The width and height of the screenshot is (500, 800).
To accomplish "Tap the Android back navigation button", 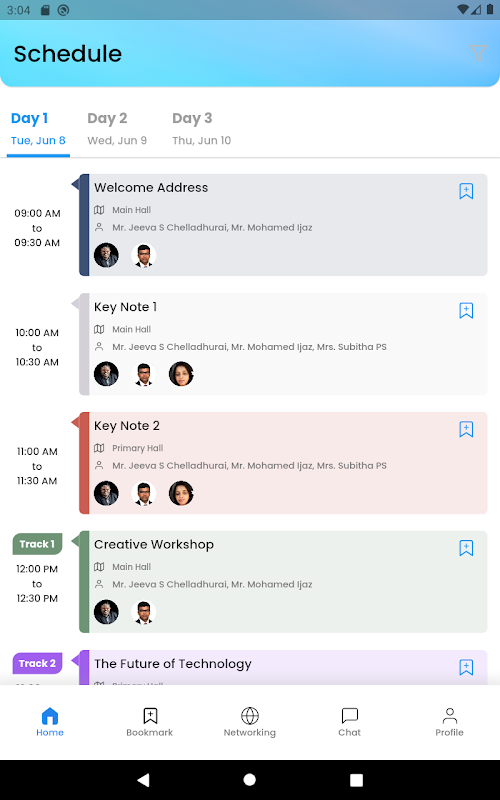I will [143, 779].
